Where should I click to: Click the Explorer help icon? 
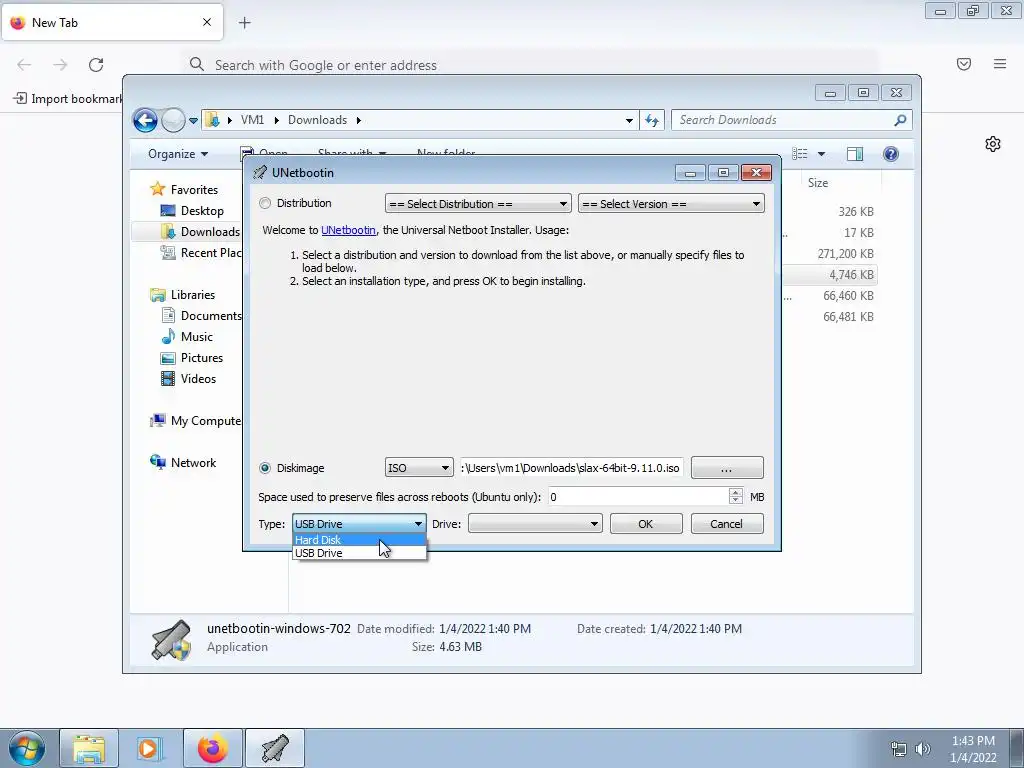(891, 154)
